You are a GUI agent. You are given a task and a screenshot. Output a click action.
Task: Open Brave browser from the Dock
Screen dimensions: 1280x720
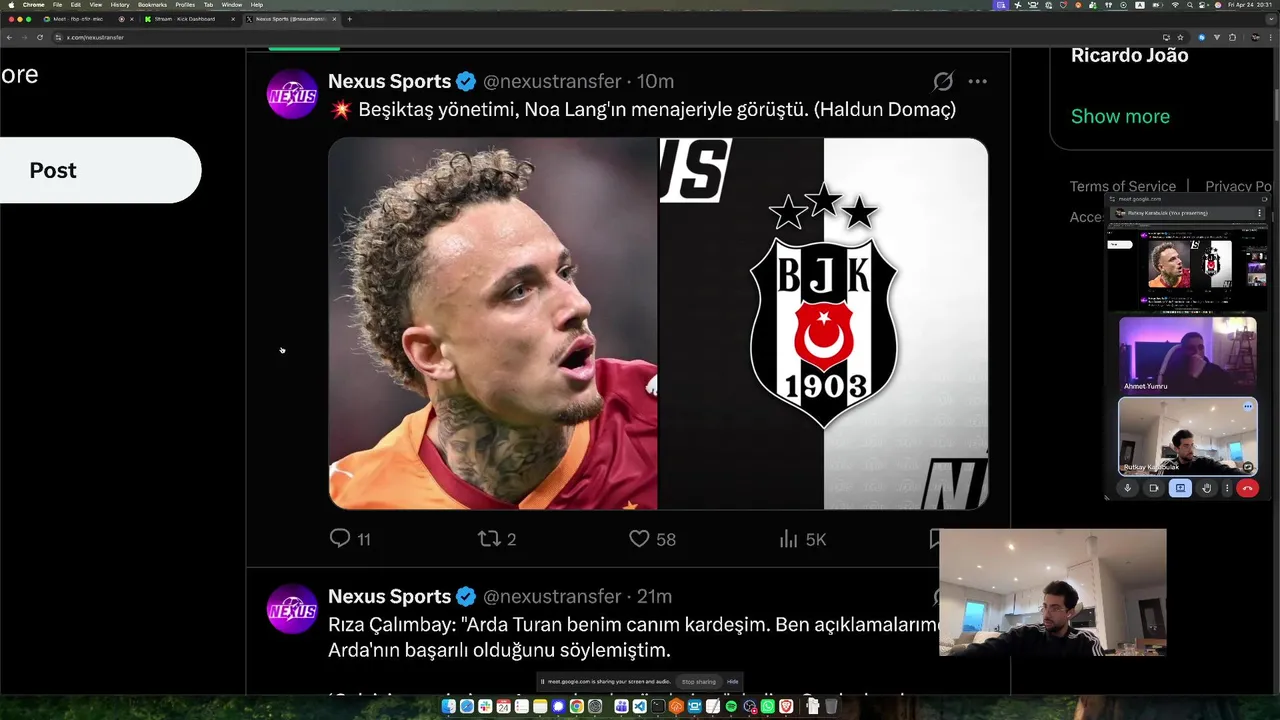[x=786, y=707]
